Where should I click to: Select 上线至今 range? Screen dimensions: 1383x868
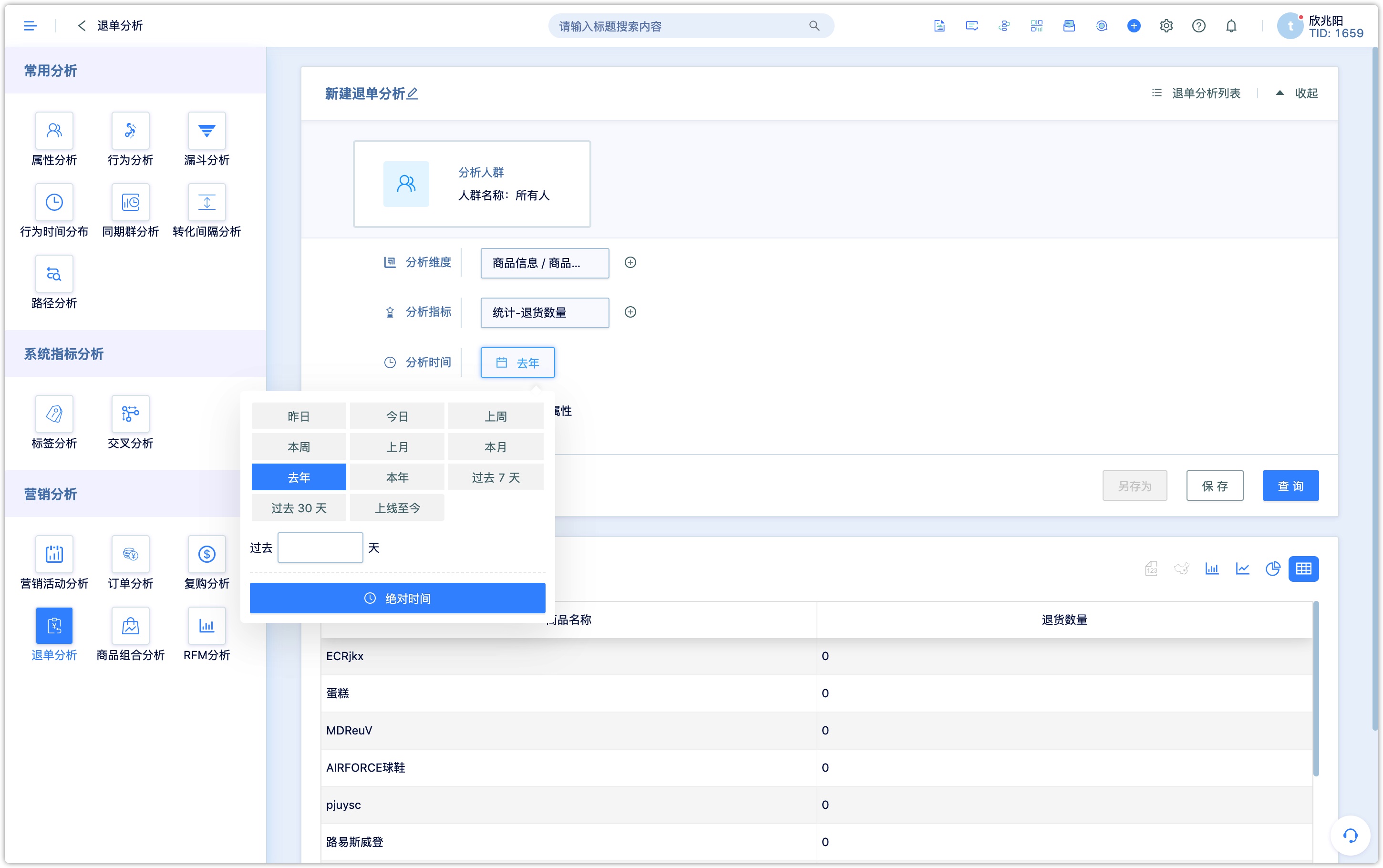396,508
